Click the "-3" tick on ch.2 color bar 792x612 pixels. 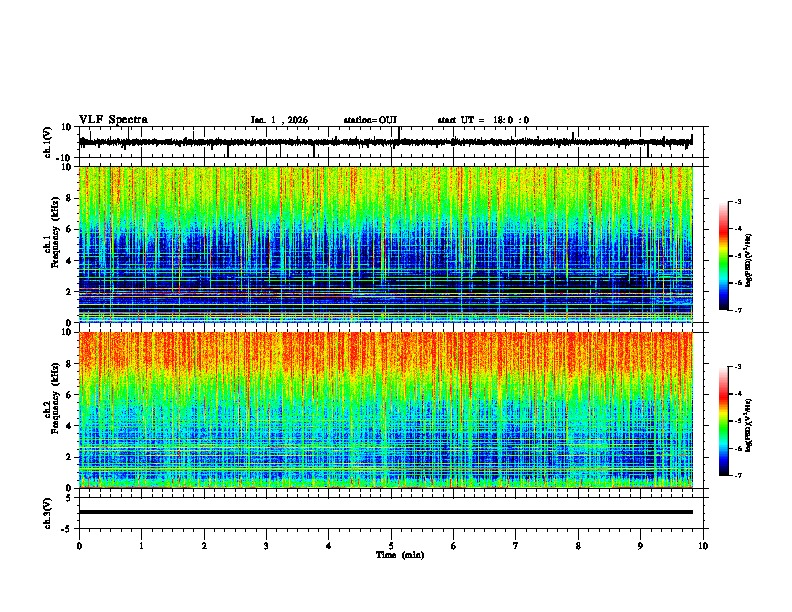pyautogui.click(x=737, y=367)
